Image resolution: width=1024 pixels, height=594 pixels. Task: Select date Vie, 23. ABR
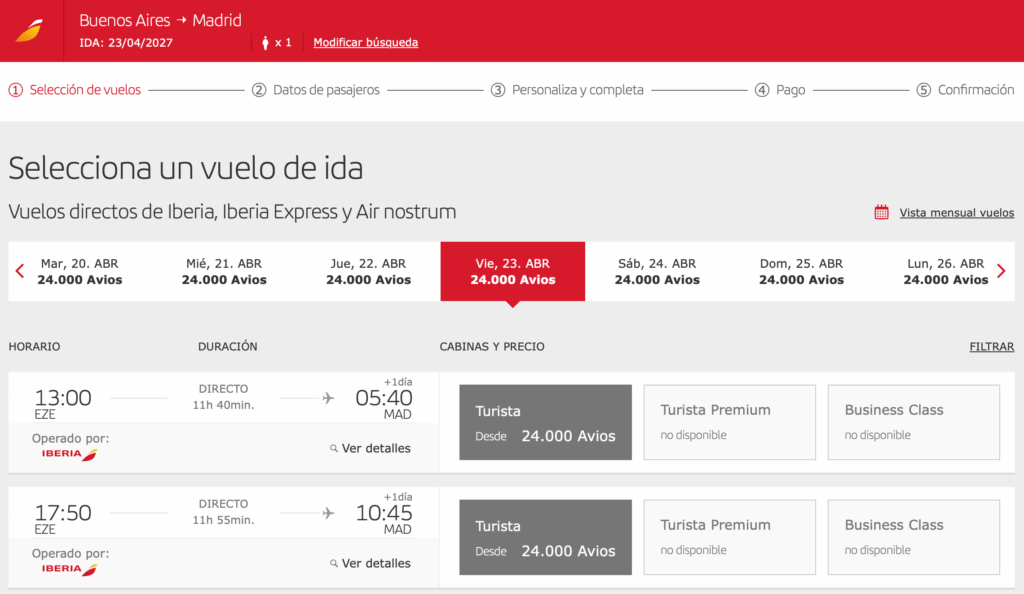(x=513, y=272)
